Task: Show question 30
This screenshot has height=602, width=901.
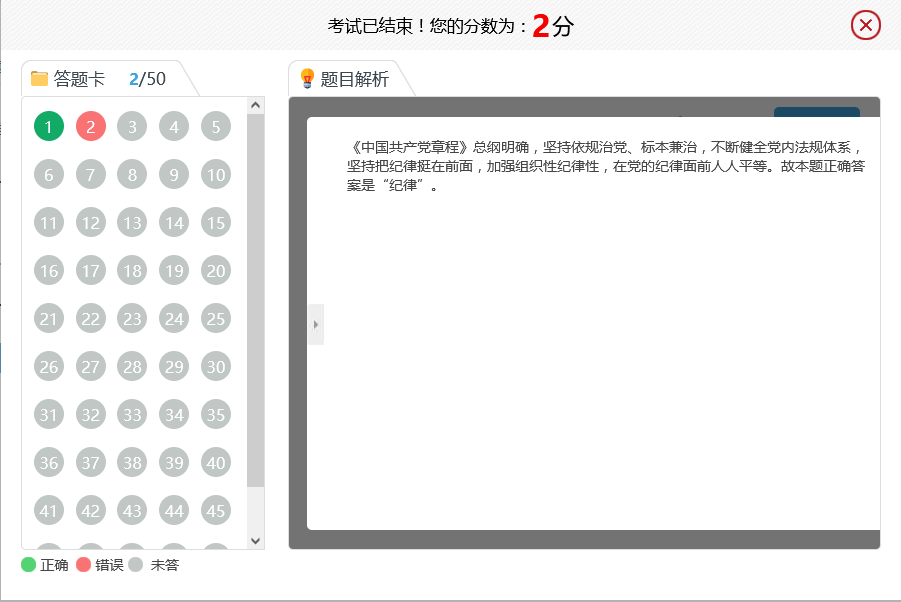Action: 216,366
